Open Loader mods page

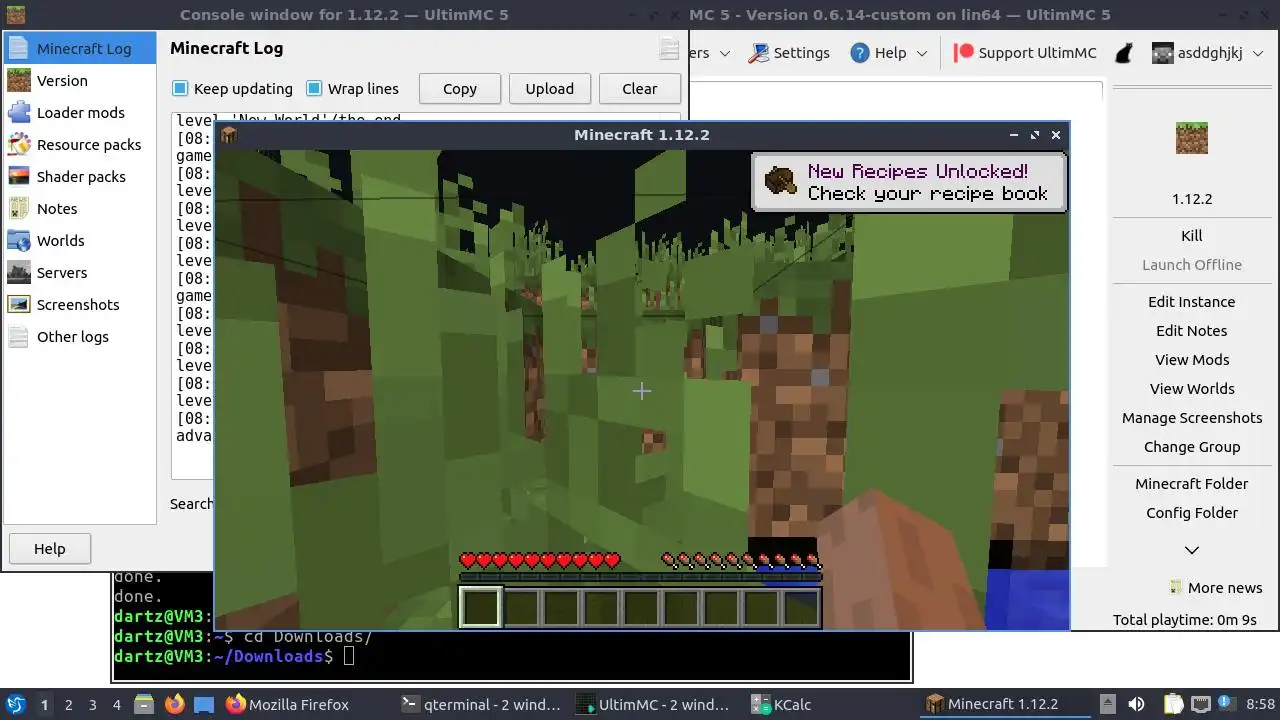tap(80, 113)
